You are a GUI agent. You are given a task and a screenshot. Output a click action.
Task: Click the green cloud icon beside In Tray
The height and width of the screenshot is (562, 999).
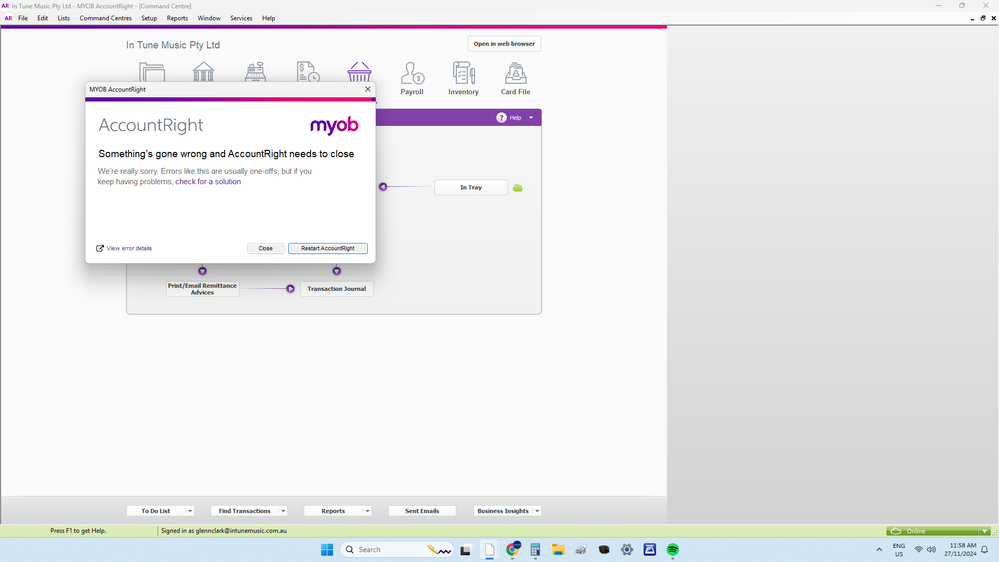[x=518, y=188]
